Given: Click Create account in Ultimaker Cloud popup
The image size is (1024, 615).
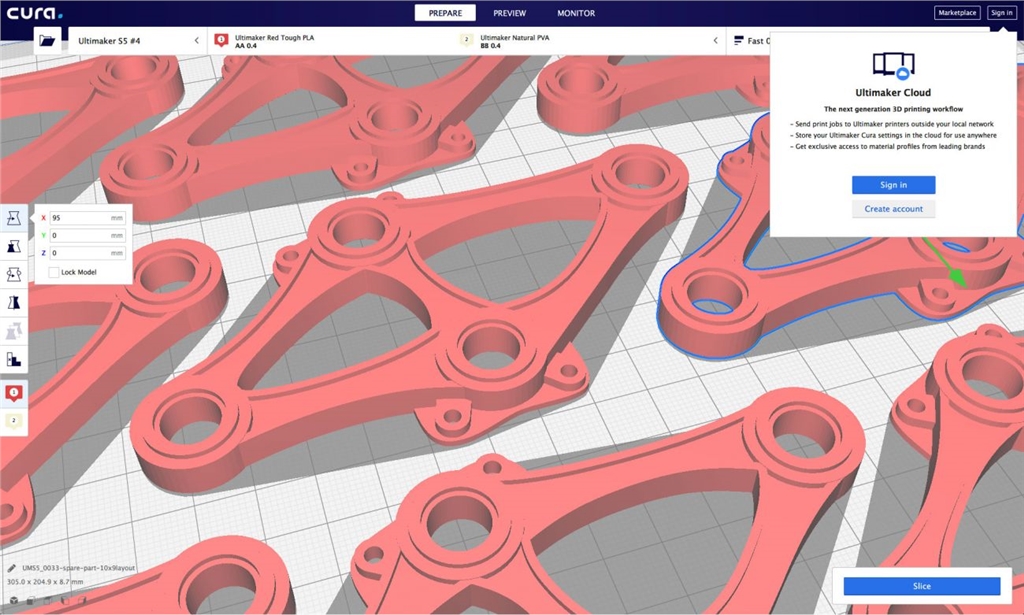Looking at the screenshot, I should [x=893, y=209].
